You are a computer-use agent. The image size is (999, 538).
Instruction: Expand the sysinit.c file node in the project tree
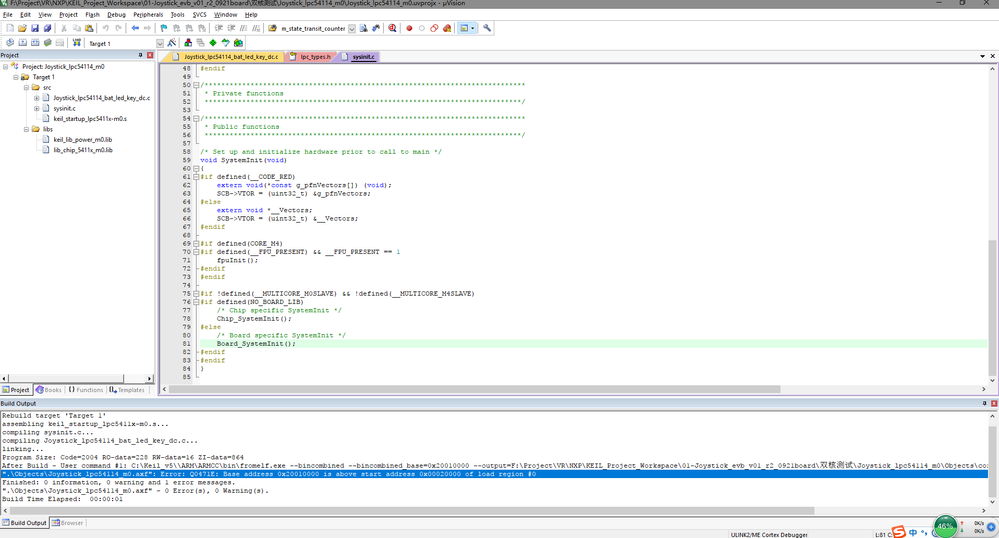(x=36, y=108)
